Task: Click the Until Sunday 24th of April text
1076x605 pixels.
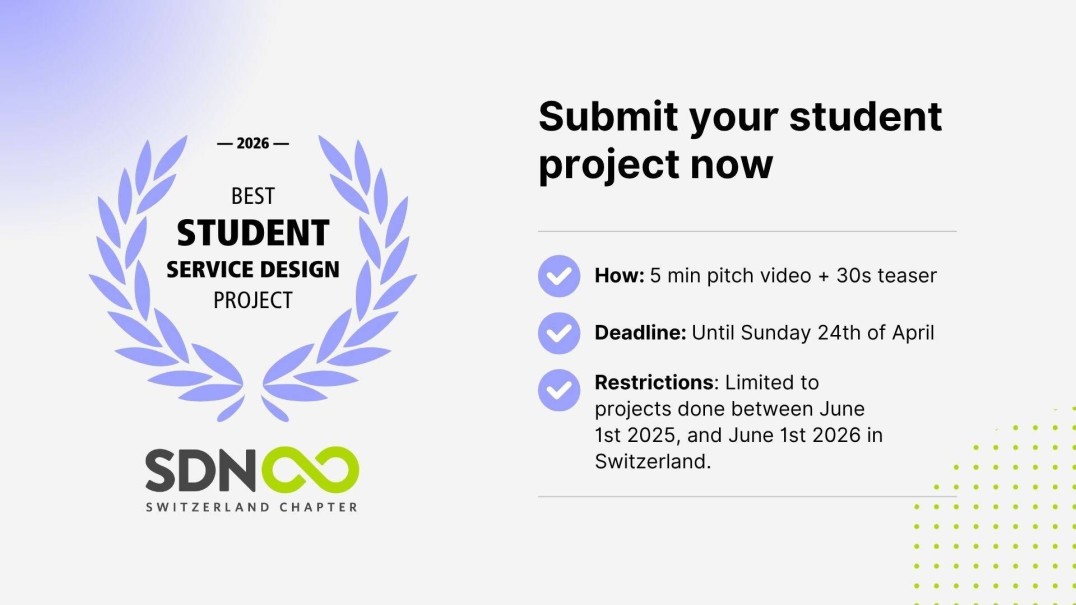Action: 812,333
